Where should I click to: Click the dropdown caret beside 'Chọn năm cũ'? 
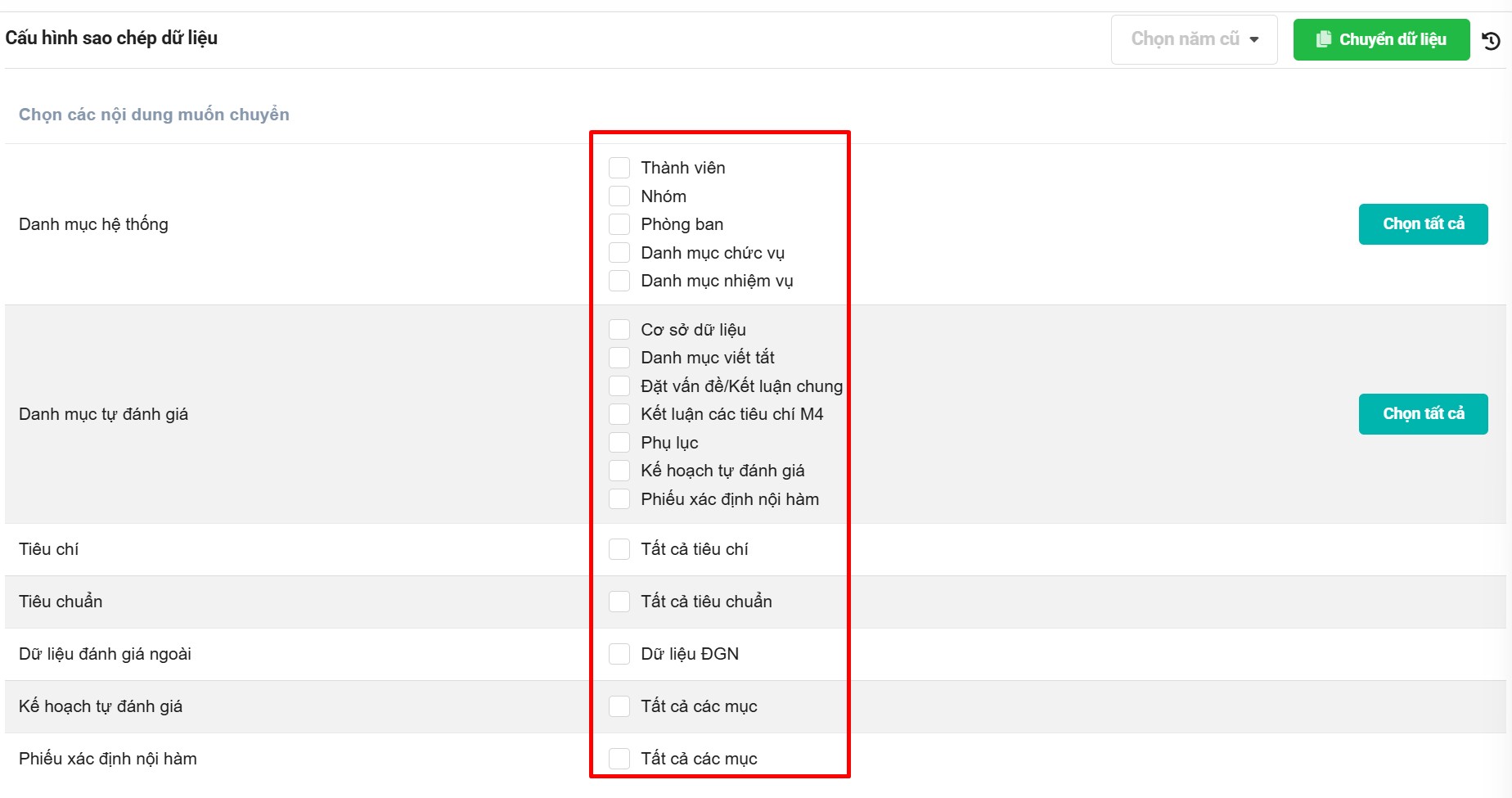[x=1254, y=39]
